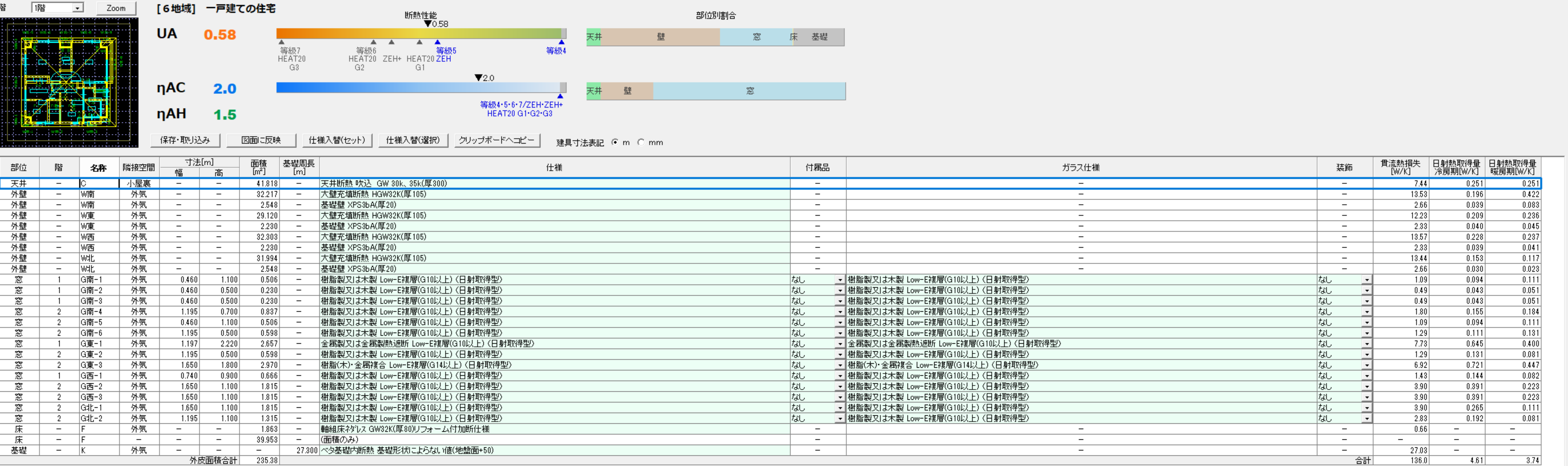Open 装飾 dropdown for window G南-2
The width and height of the screenshot is (1568, 466).
tap(1367, 290)
